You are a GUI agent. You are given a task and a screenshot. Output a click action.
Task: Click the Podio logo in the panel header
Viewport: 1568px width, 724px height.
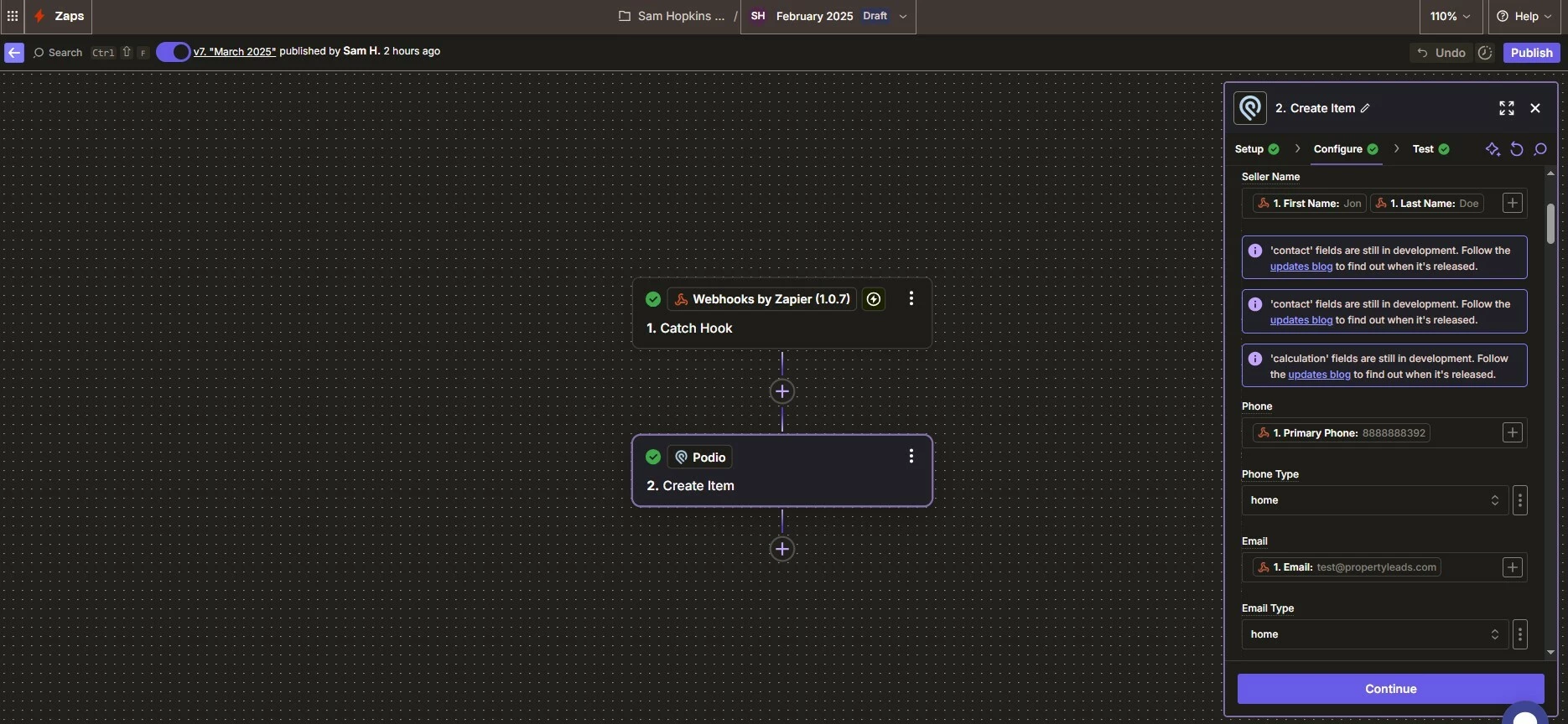[x=1250, y=108]
